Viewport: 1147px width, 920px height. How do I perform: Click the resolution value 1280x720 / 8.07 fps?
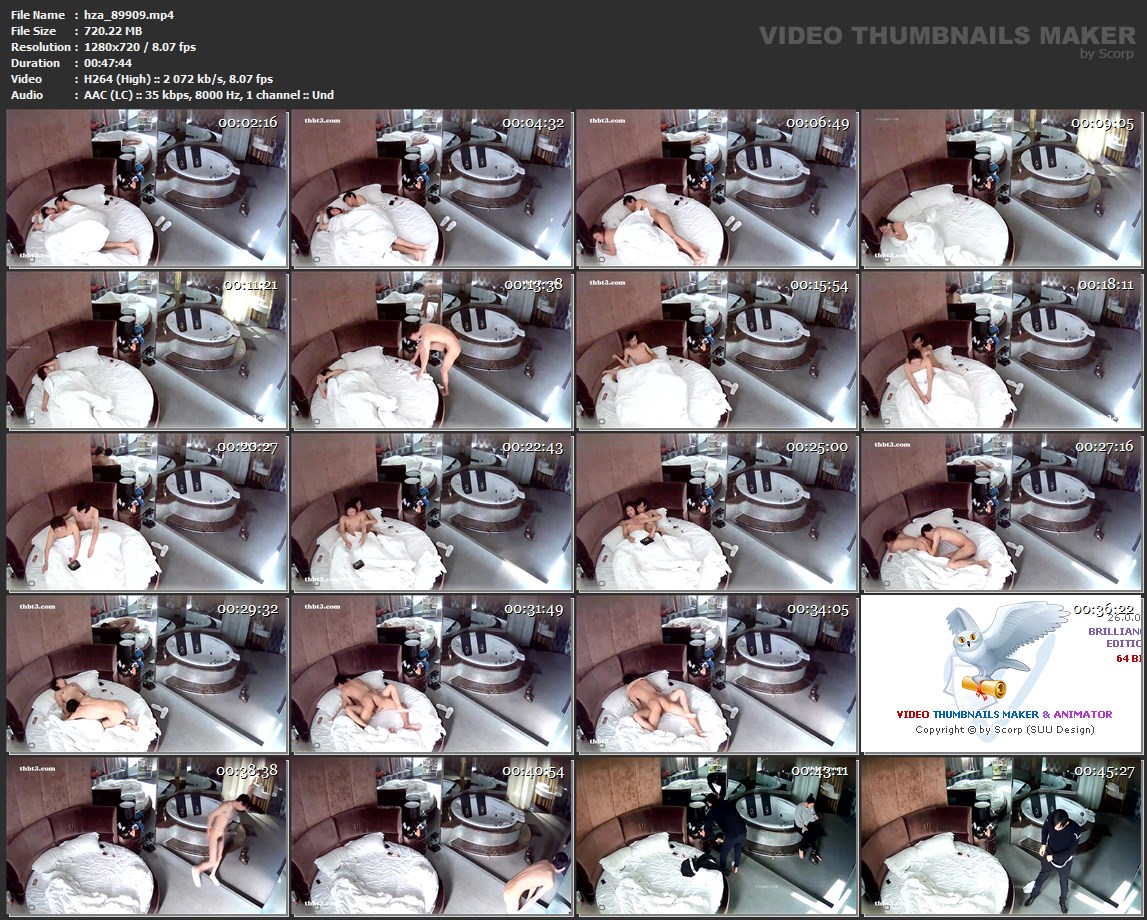(140, 47)
